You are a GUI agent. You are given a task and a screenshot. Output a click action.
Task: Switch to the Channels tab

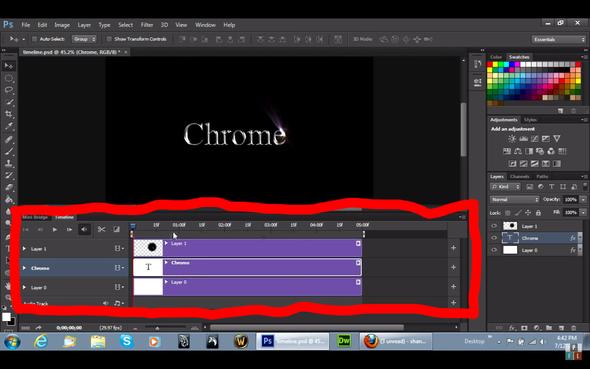520,176
